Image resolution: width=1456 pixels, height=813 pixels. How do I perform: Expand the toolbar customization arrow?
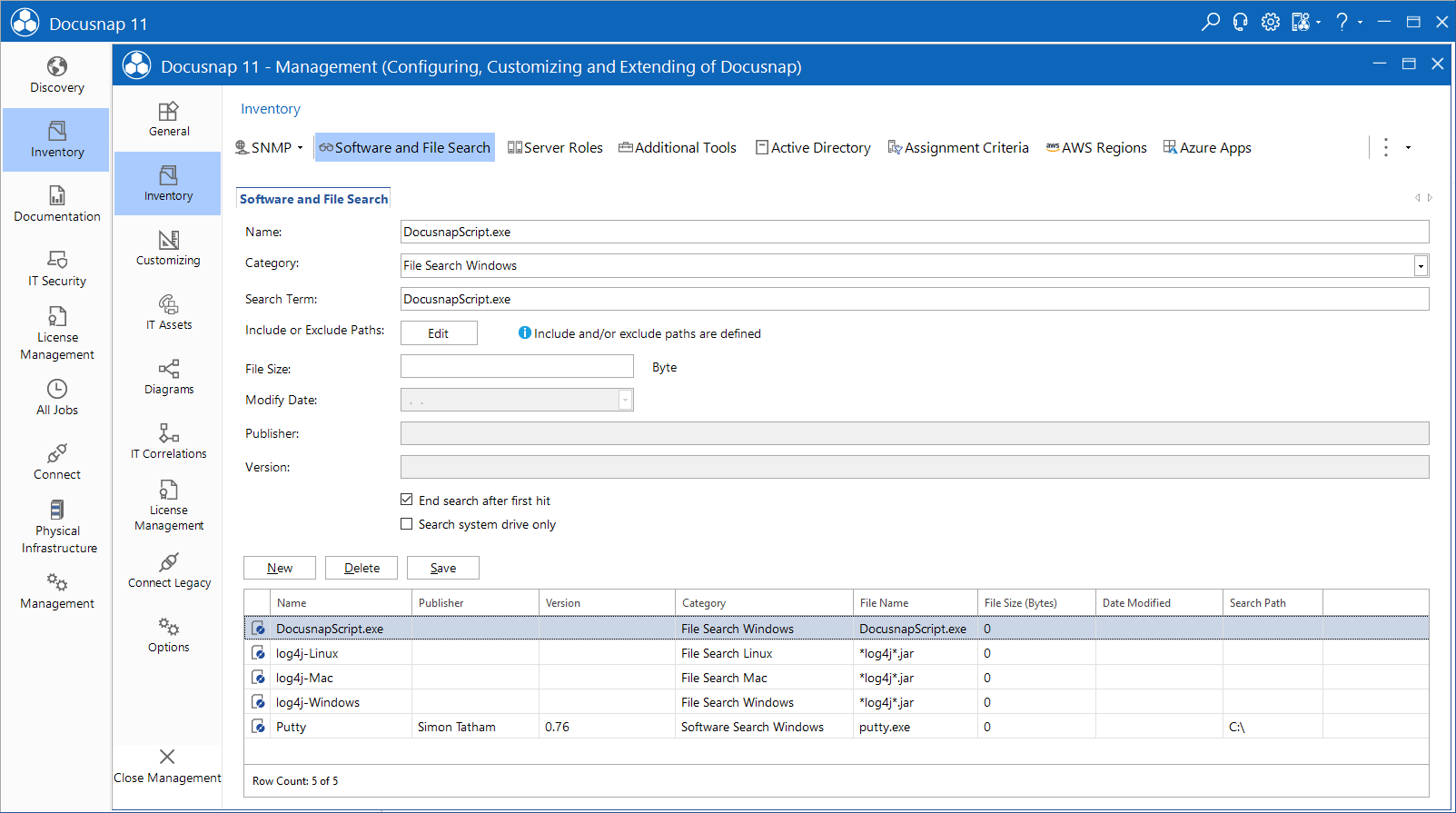[x=1408, y=147]
